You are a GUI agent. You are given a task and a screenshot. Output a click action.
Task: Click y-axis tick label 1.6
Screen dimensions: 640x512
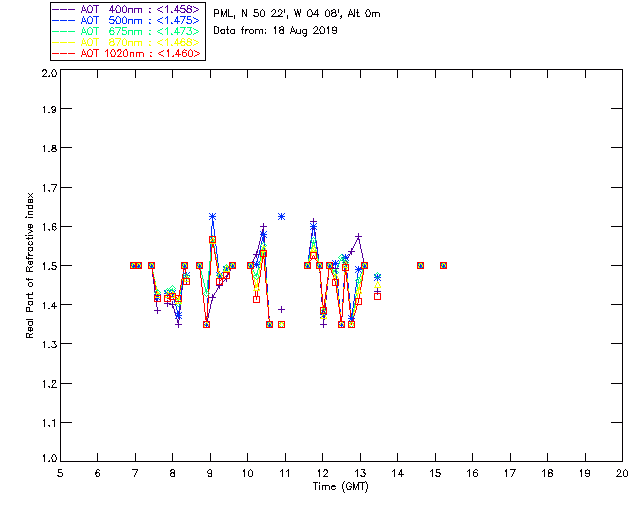pyautogui.click(x=49, y=227)
